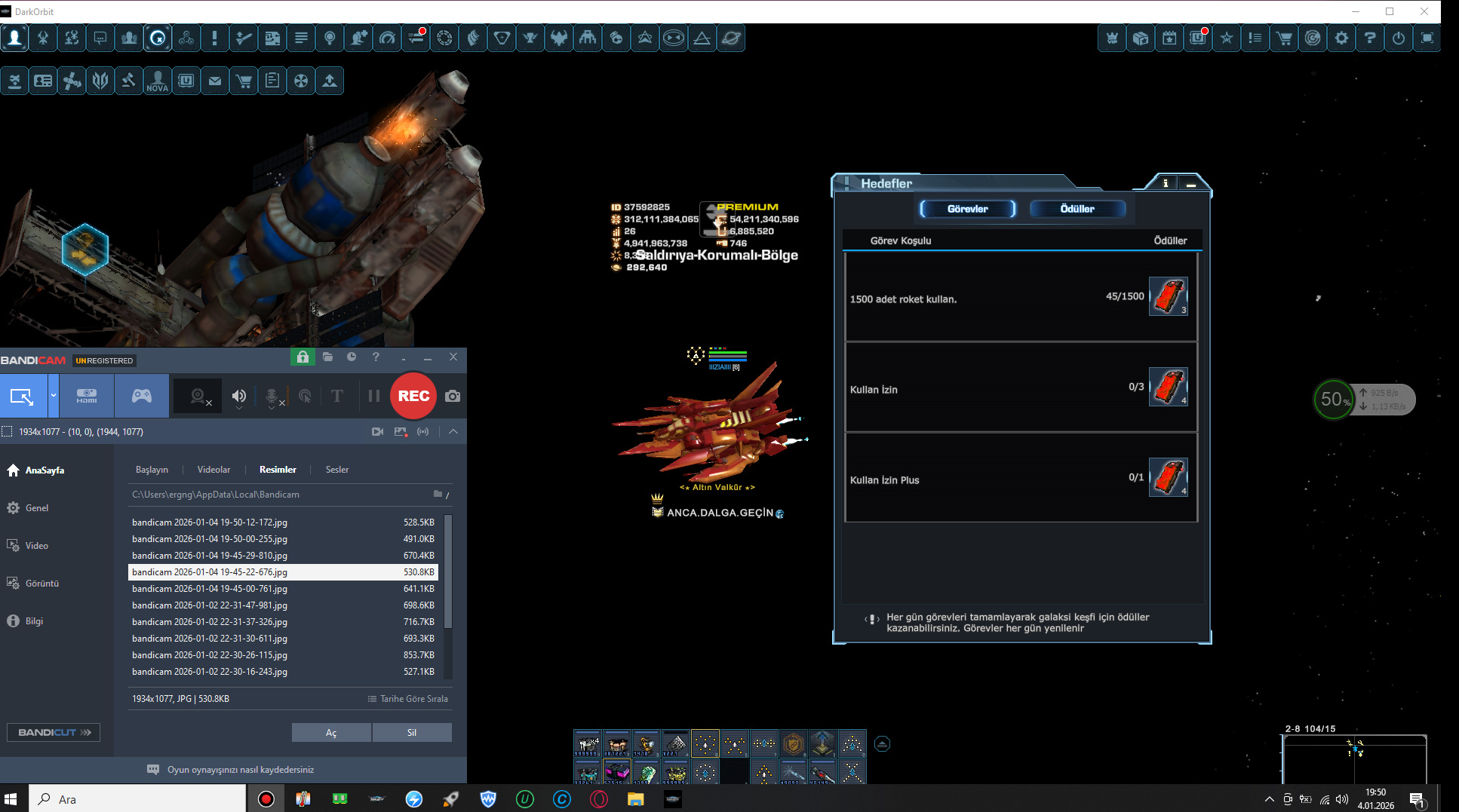
Task: Open the shopping cart in the second toolbar row
Action: [x=244, y=81]
